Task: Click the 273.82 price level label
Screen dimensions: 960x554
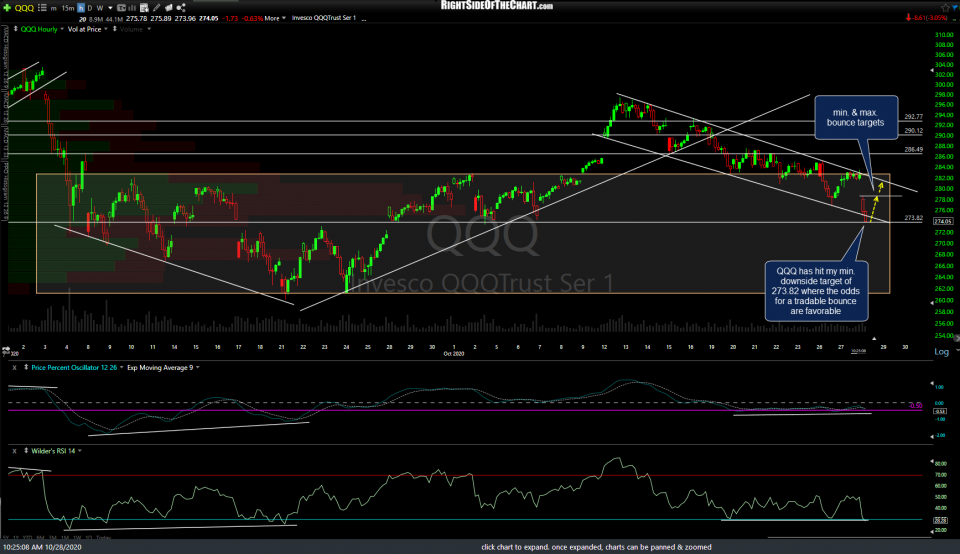Action: click(x=913, y=218)
